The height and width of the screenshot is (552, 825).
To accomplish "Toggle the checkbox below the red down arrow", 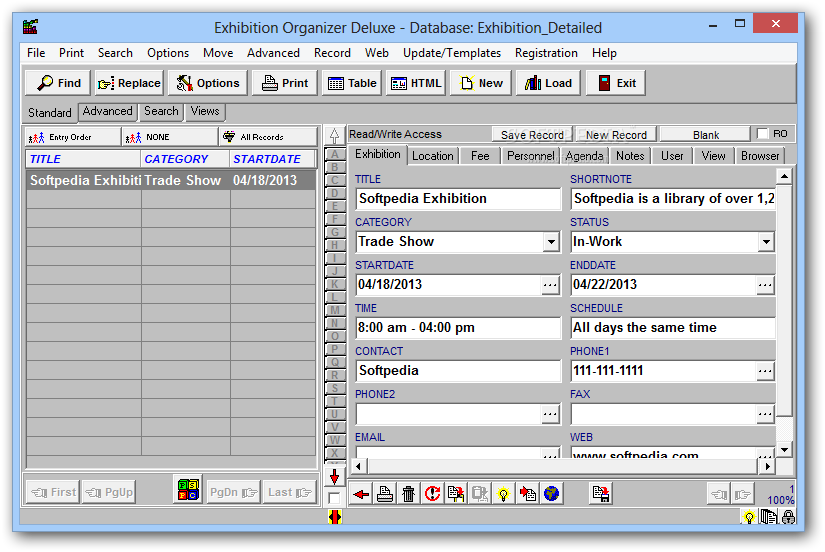I will (x=334, y=498).
